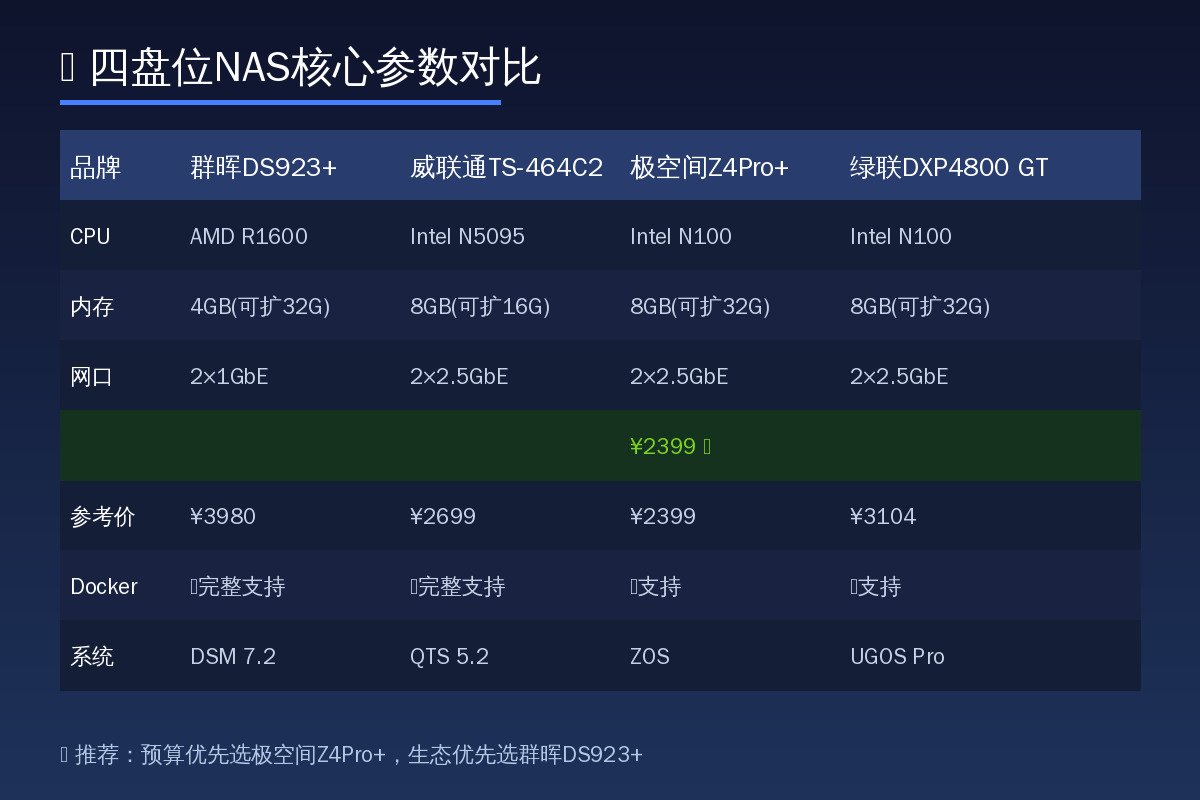Click the ¥3980 price cell

coord(223,517)
